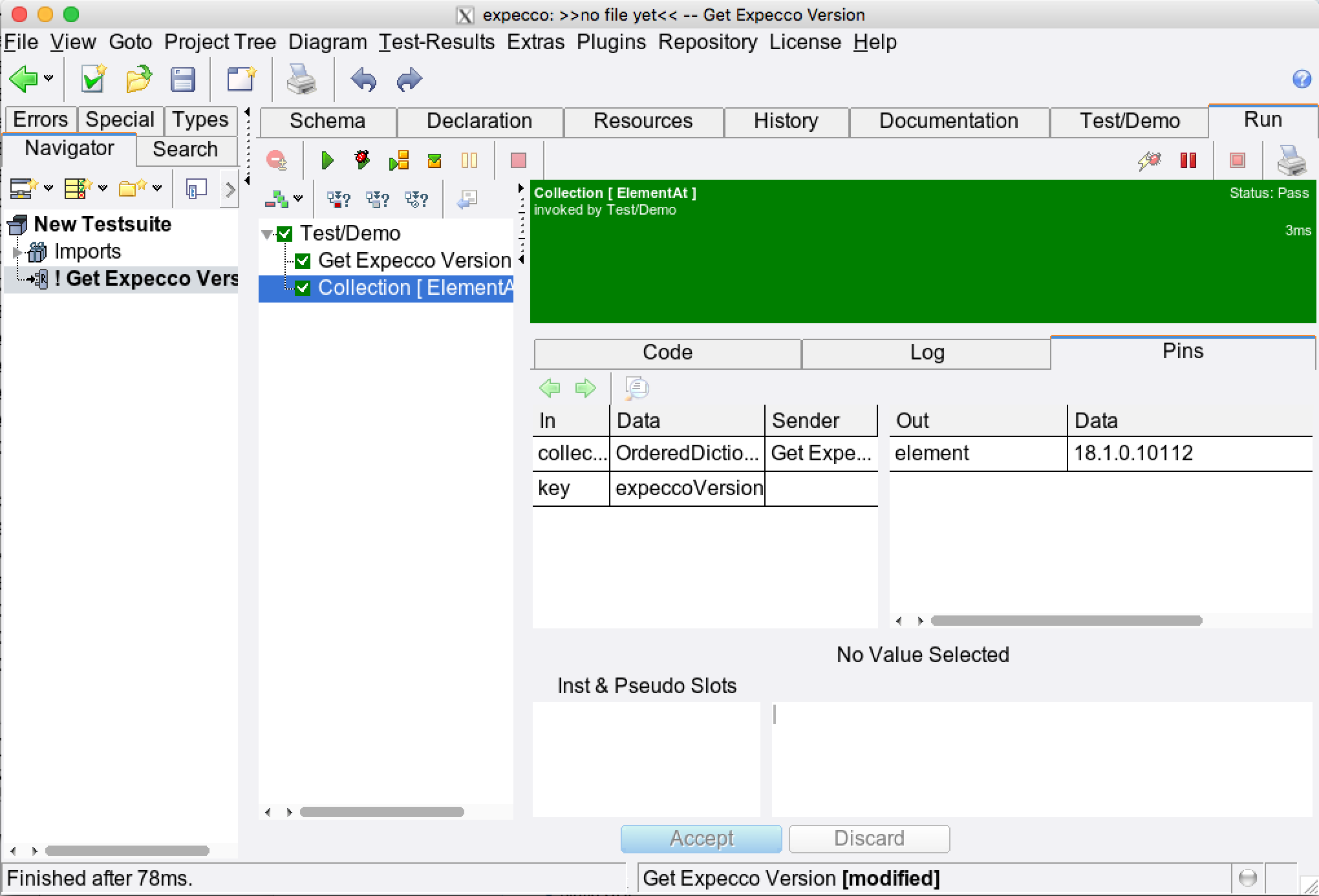Click the Pins tab magnifier inspect icon
The width and height of the screenshot is (1319, 896).
637,388
